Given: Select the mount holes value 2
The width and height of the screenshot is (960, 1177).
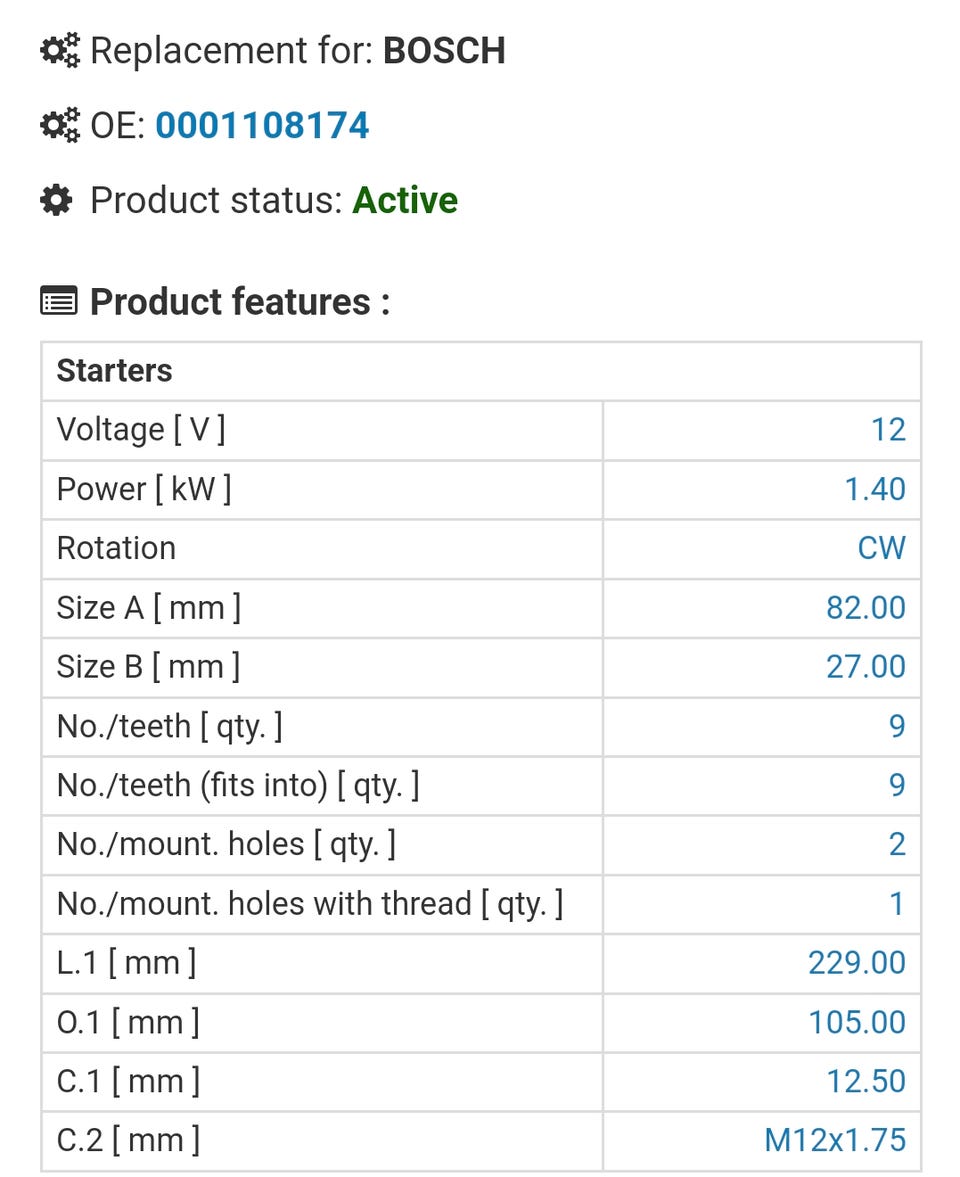Looking at the screenshot, I should pos(897,845).
